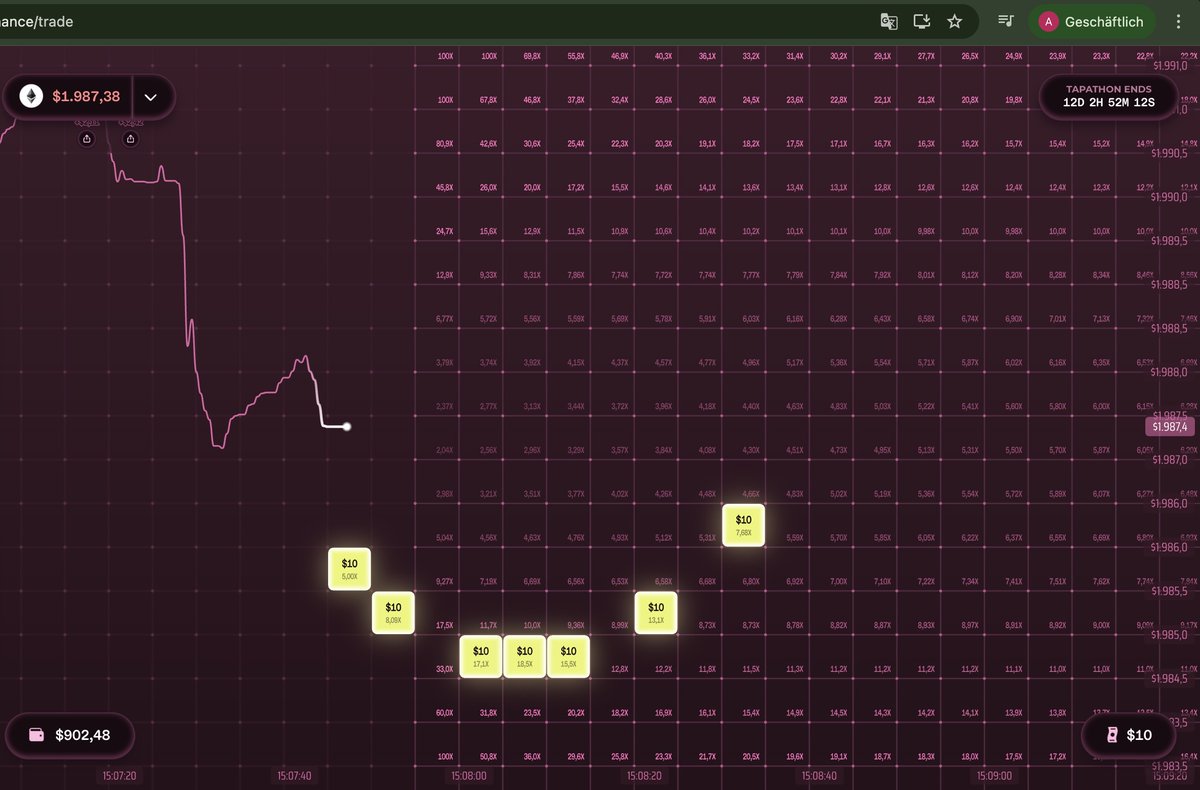Click the install app icon in the address bar
Viewport: 1200px width, 790px height.
922,21
